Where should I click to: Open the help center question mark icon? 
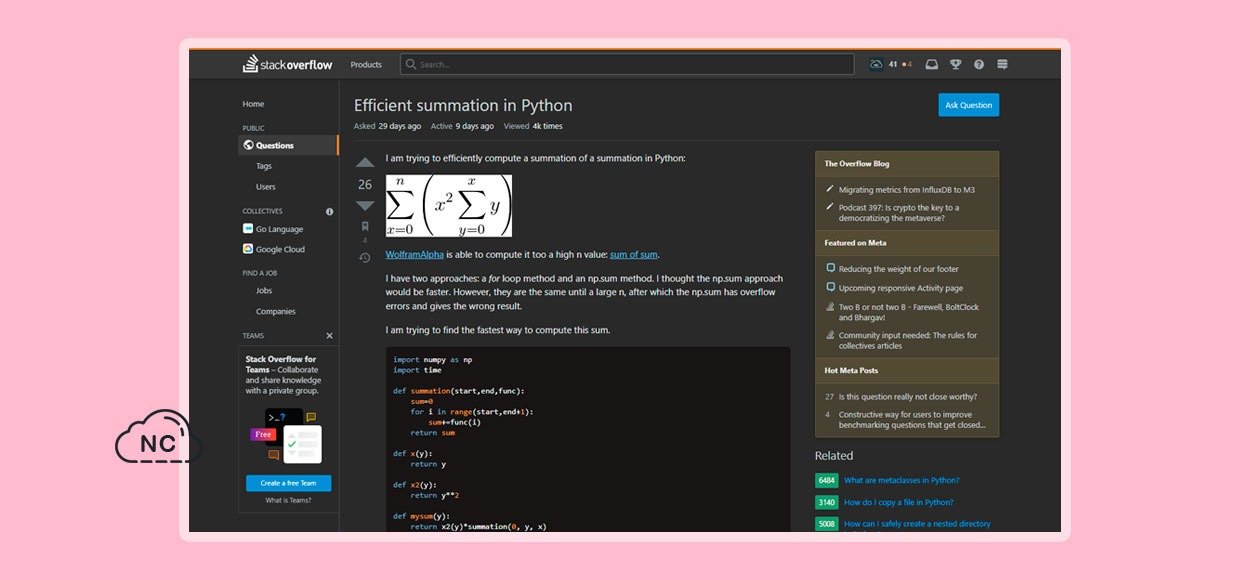(x=979, y=65)
